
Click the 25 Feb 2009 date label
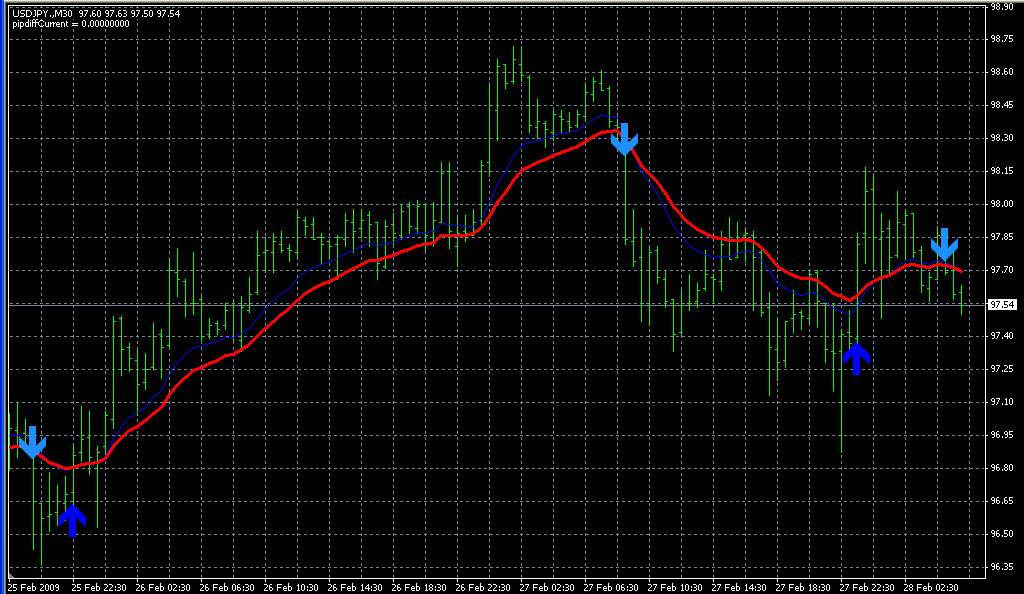coord(34,587)
